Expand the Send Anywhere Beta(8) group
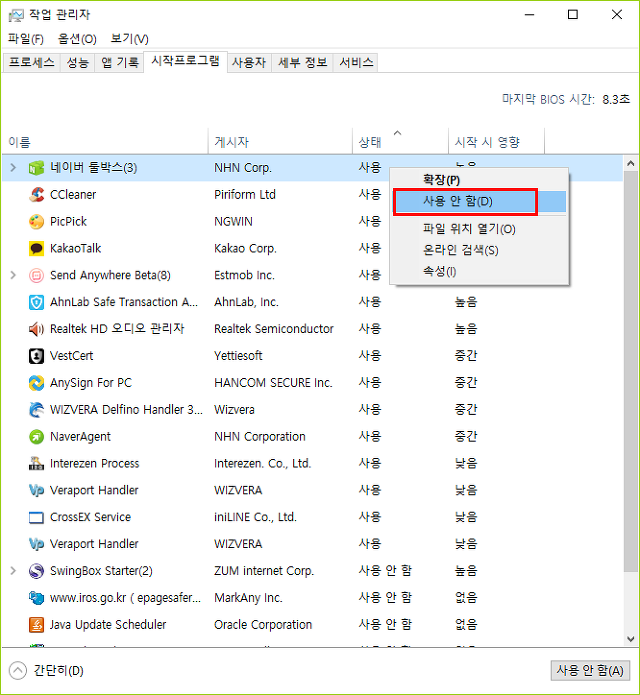This screenshot has width=640, height=695. click(13, 275)
